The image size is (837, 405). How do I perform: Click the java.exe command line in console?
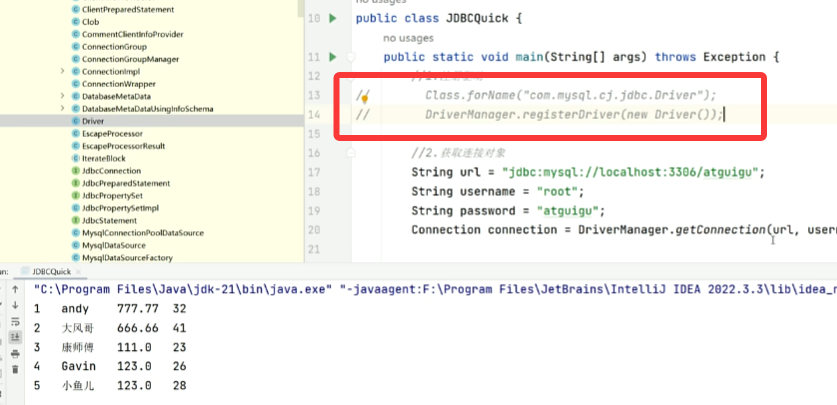435,290
